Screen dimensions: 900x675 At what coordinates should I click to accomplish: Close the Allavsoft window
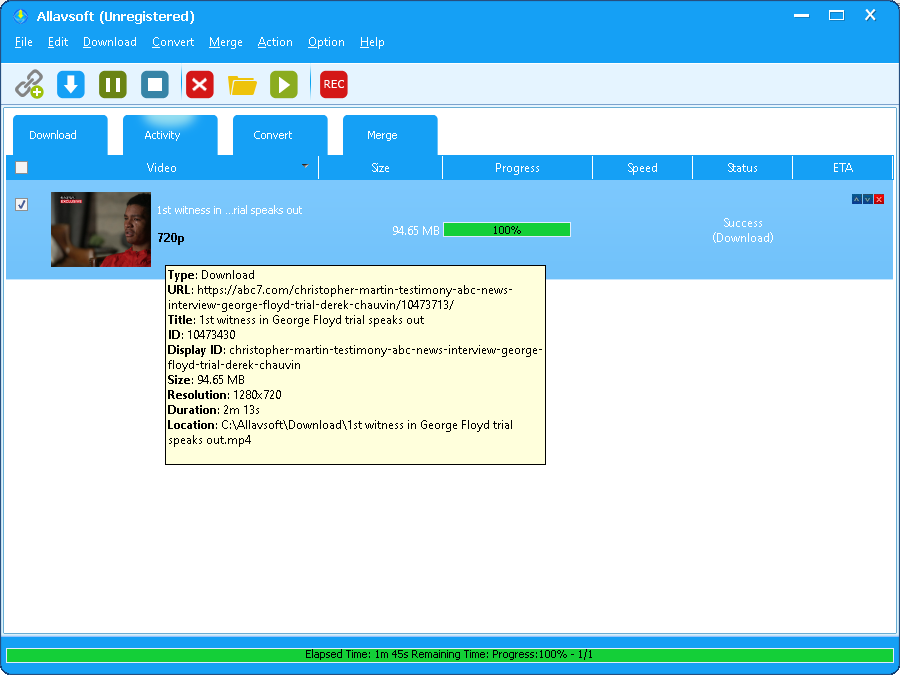870,15
